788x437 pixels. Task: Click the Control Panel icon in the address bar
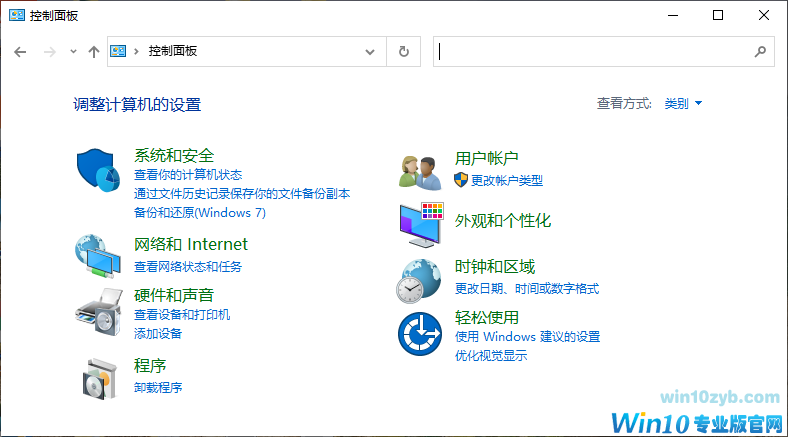[118, 51]
